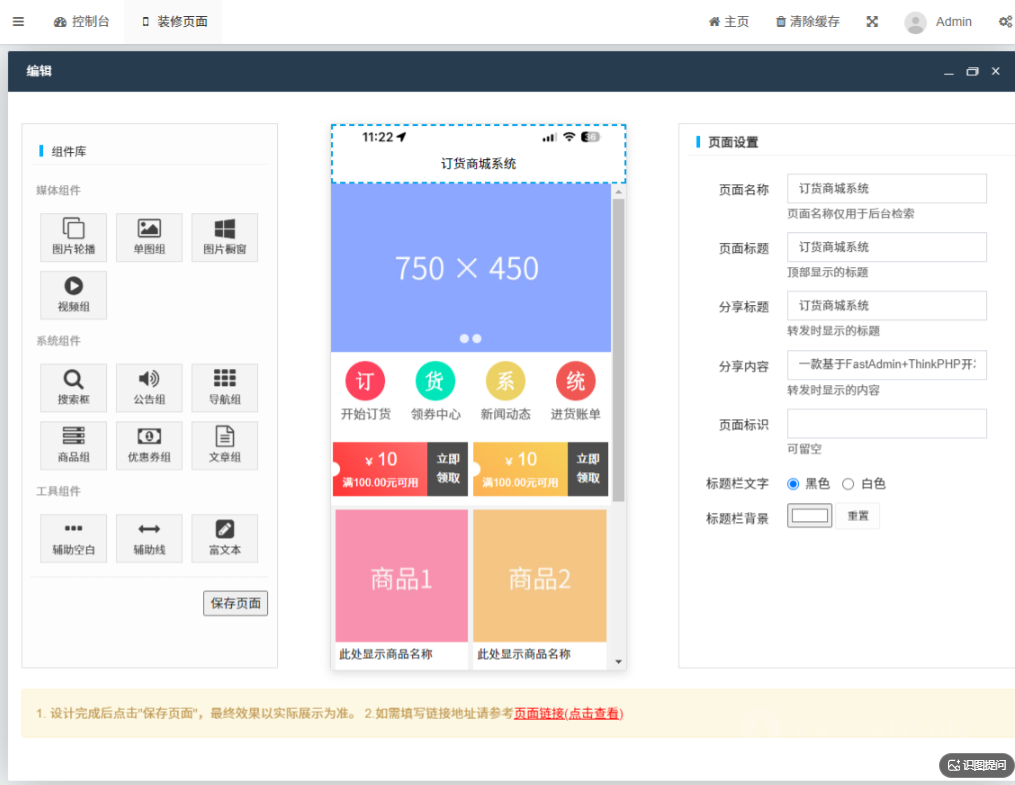Add the 图片橱窗 image window component

click(x=225, y=237)
